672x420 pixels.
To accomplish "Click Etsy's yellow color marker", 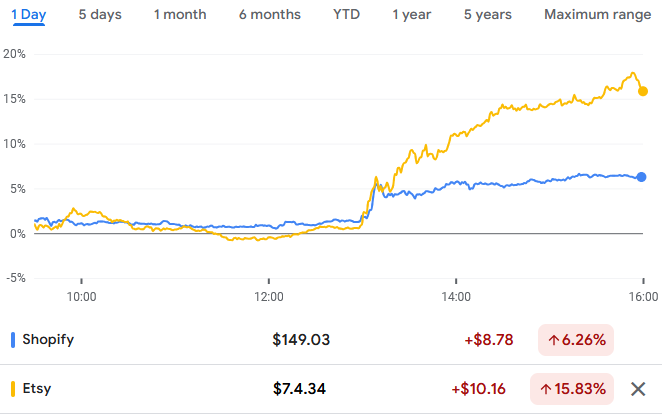I will tap(13, 389).
